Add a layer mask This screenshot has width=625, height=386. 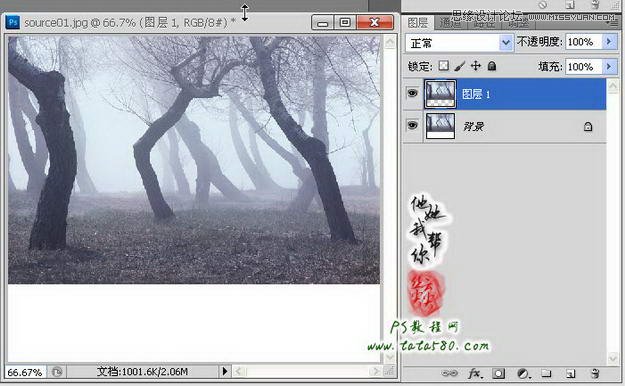pyautogui.click(x=498, y=373)
